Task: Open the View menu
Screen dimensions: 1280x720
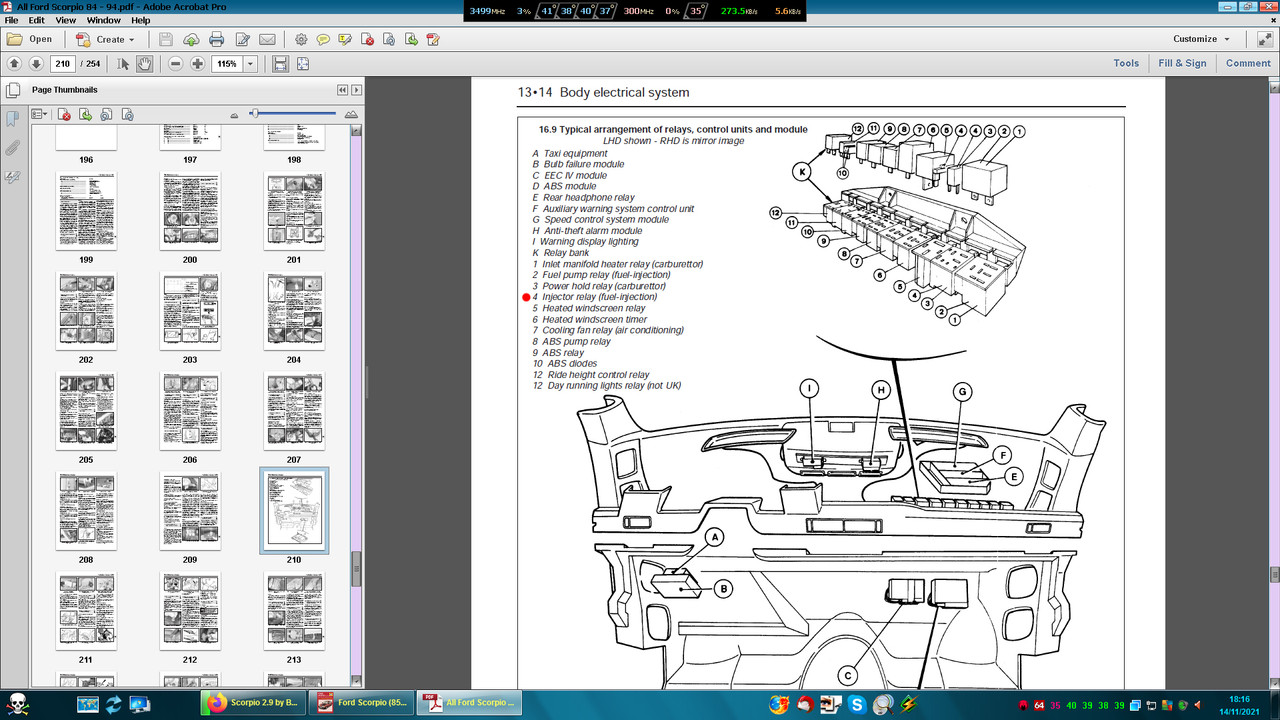Action: (65, 20)
